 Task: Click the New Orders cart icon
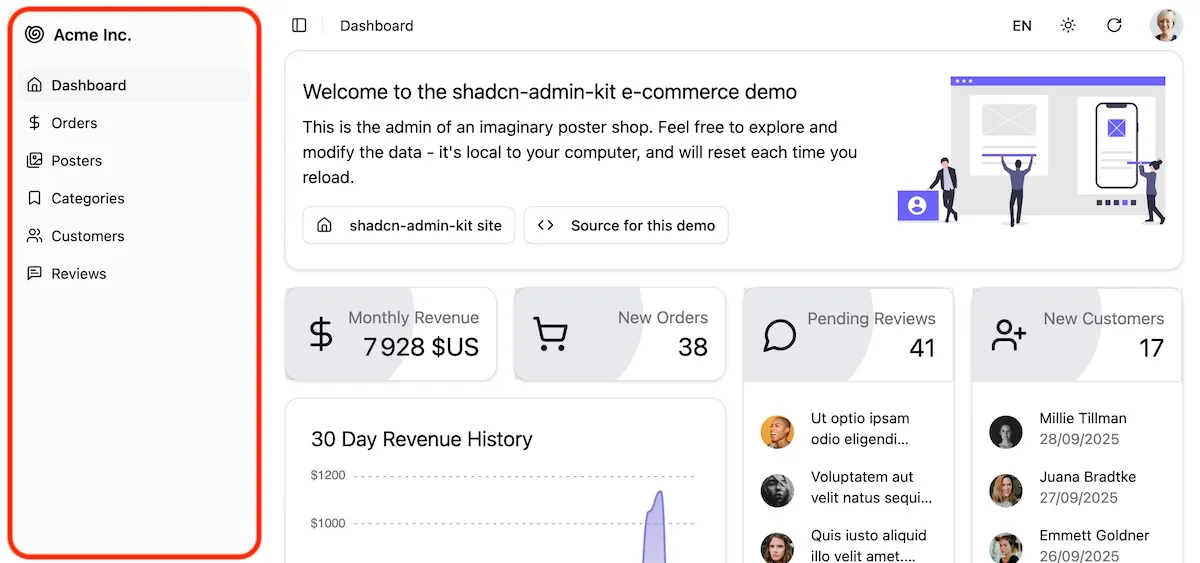tap(550, 334)
